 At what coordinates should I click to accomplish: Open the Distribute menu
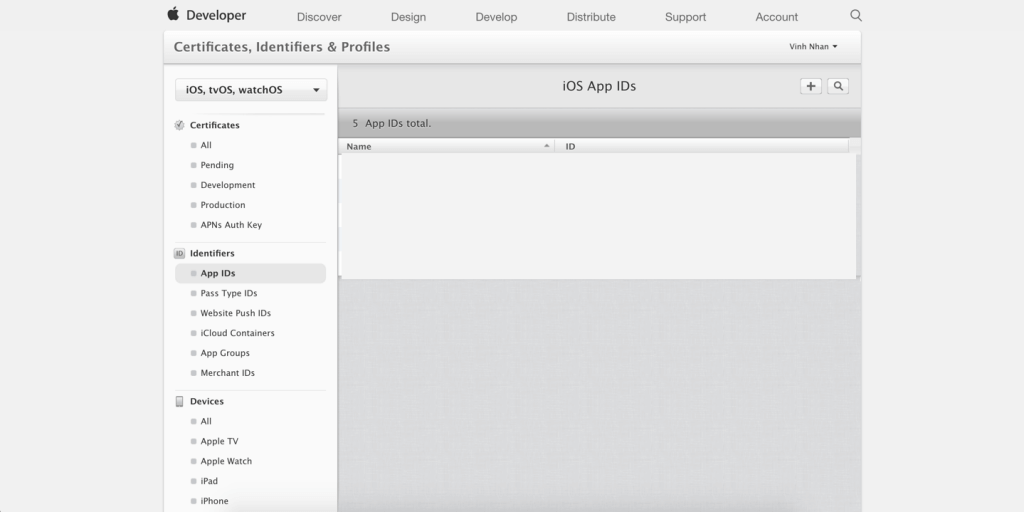591,17
